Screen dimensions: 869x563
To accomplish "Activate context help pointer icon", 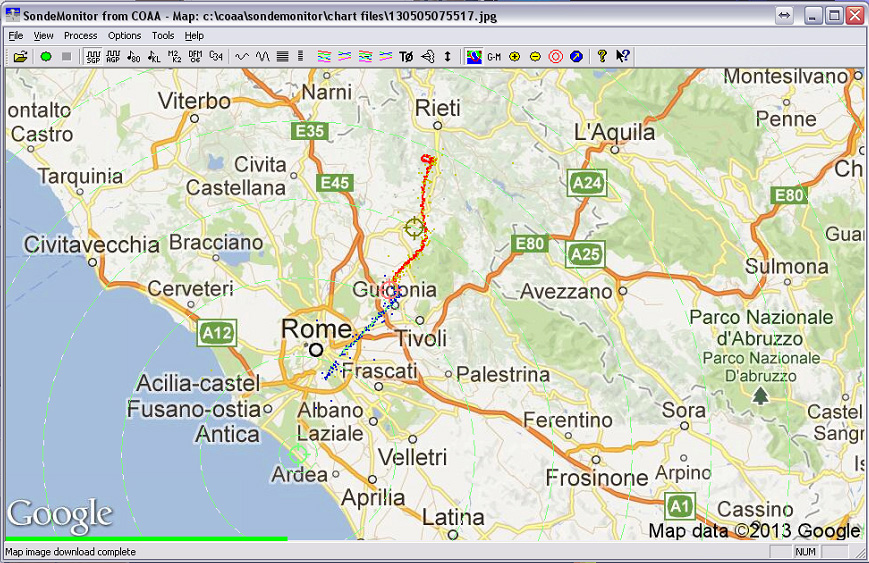I will tap(622, 57).
